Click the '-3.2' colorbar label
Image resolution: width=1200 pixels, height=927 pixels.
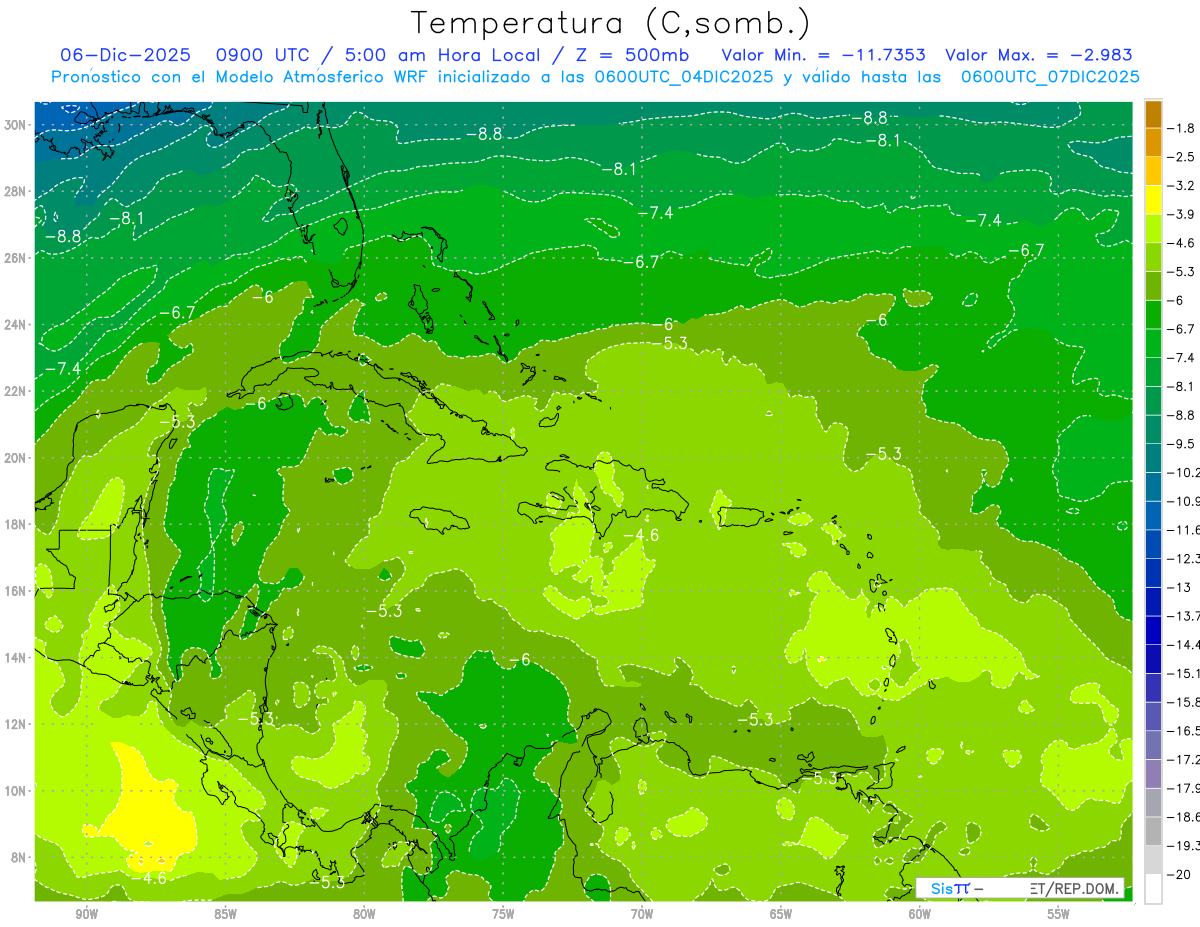(x=1183, y=186)
